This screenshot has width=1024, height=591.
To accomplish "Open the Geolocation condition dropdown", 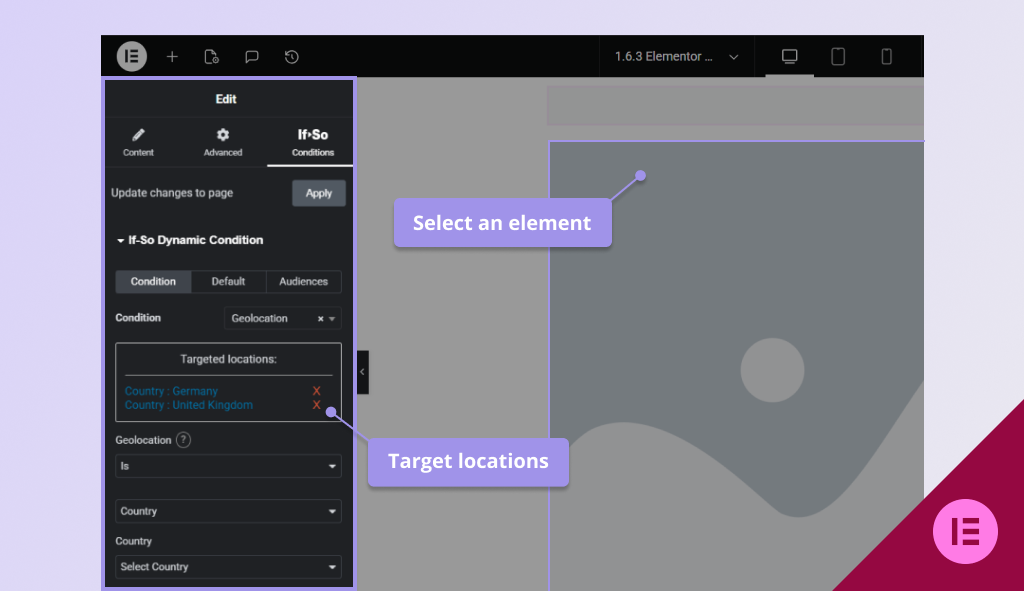I will pos(282,318).
